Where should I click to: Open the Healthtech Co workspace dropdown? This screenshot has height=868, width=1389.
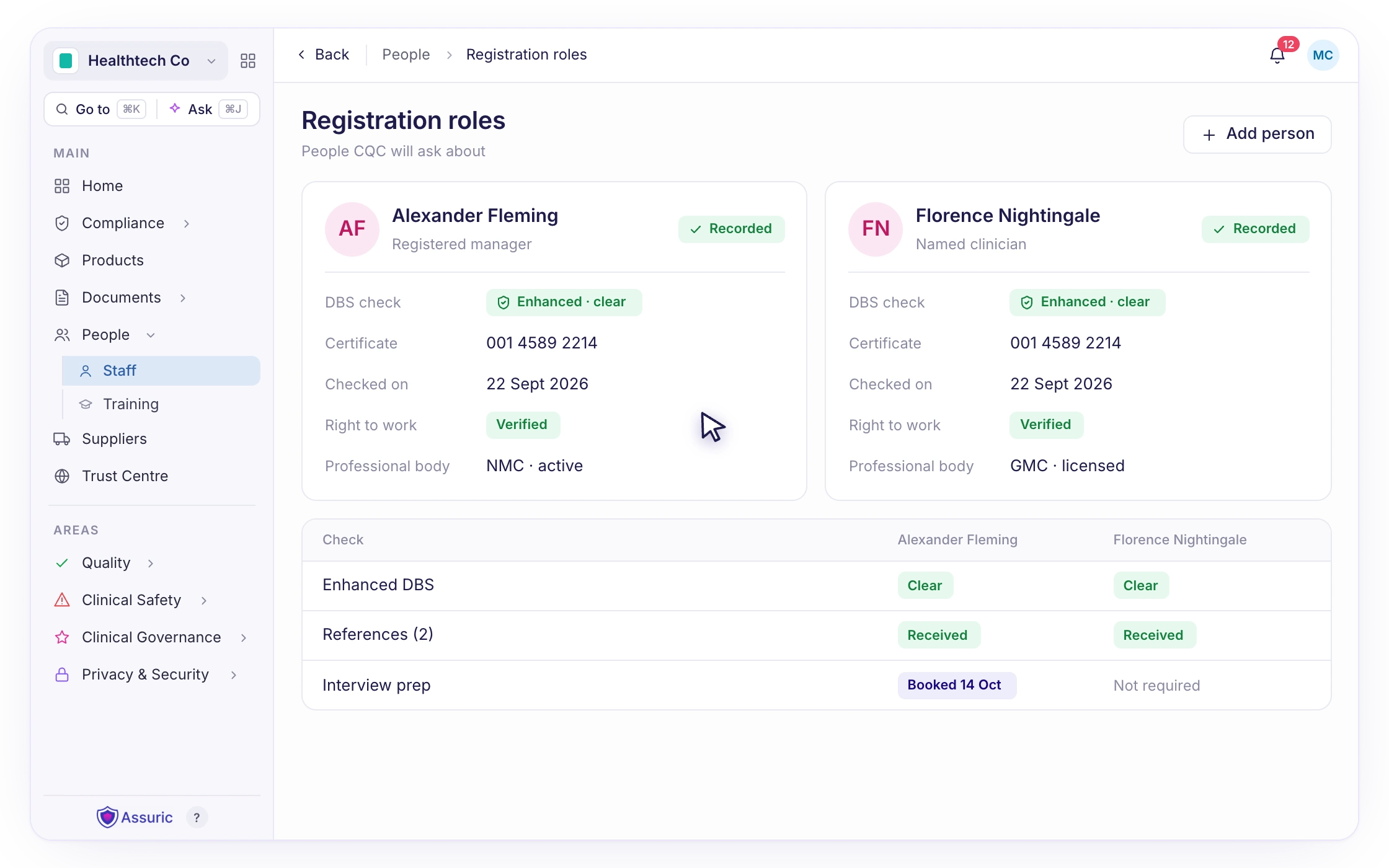pyautogui.click(x=136, y=61)
